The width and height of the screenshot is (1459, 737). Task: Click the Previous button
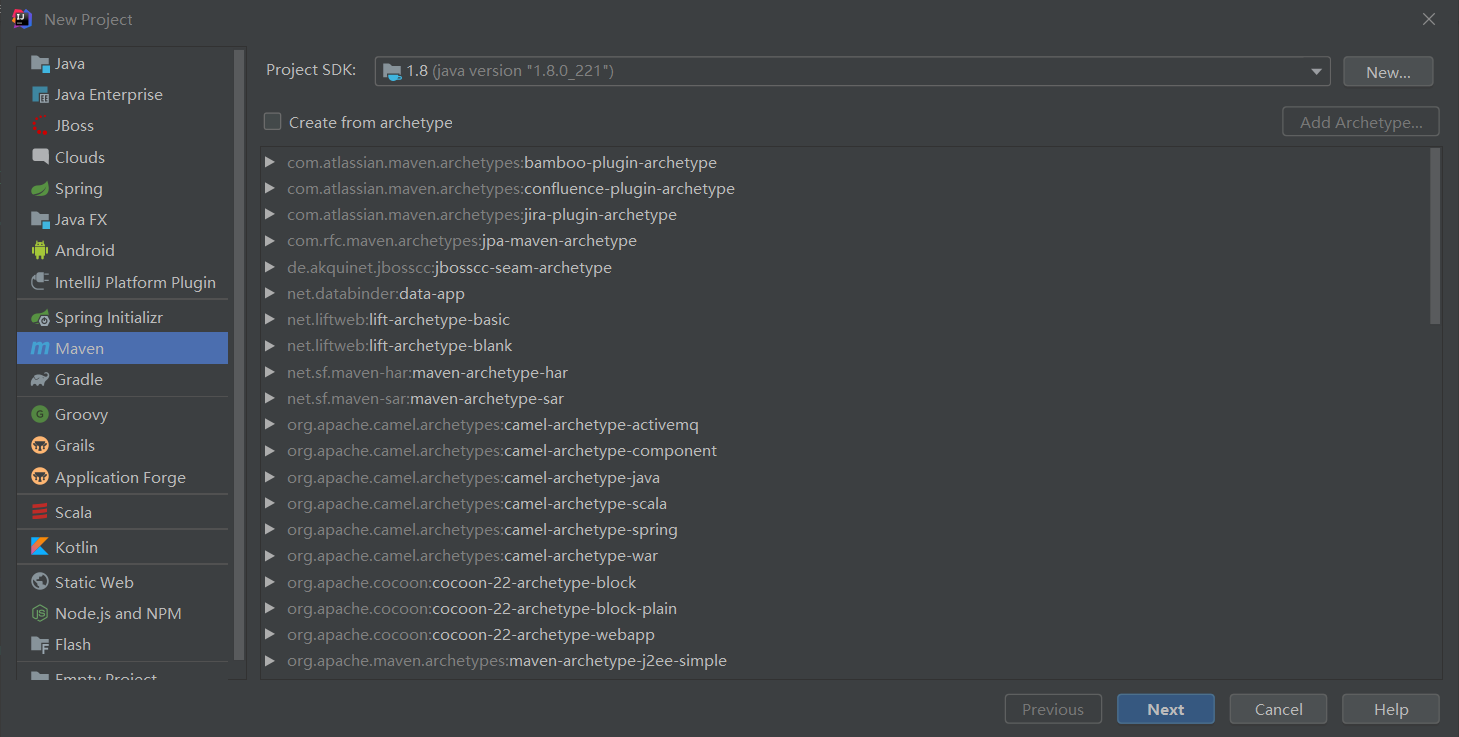(x=1053, y=709)
